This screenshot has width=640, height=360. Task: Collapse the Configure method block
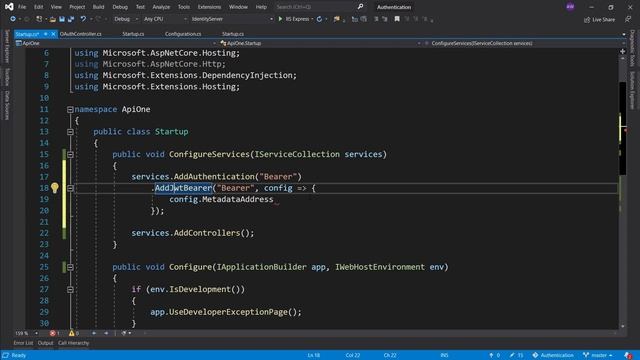coord(70,267)
